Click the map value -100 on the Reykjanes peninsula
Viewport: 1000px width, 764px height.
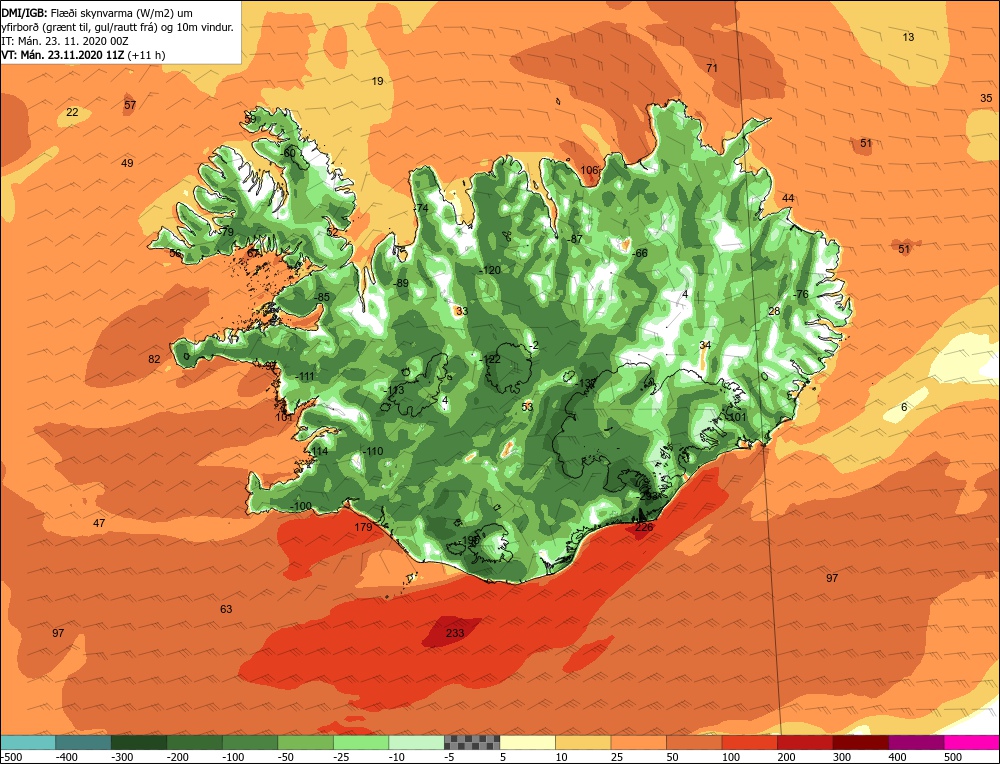click(x=300, y=506)
